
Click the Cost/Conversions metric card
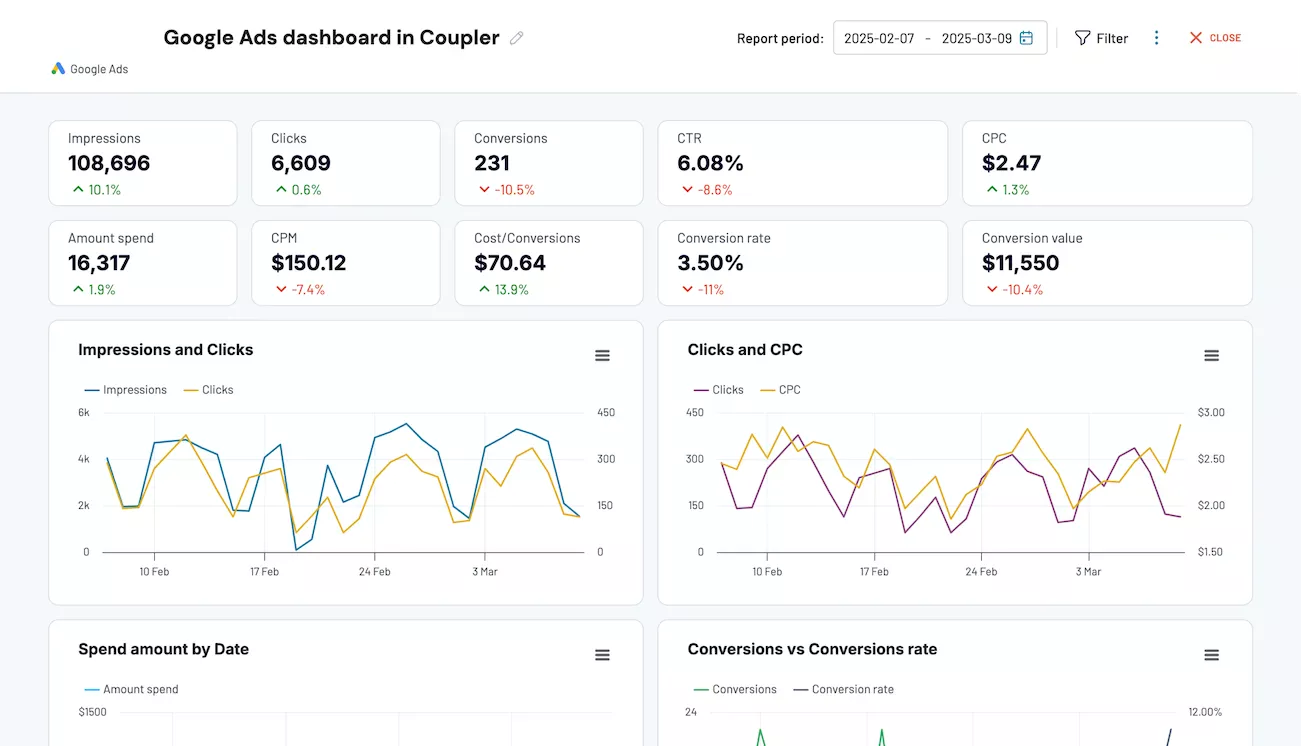click(x=548, y=263)
